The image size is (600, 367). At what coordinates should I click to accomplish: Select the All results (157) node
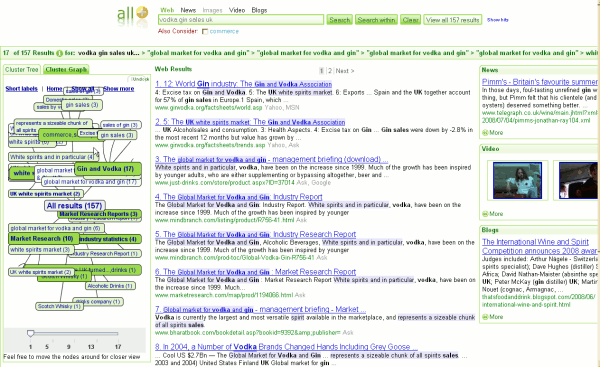pyautogui.click(x=75, y=206)
